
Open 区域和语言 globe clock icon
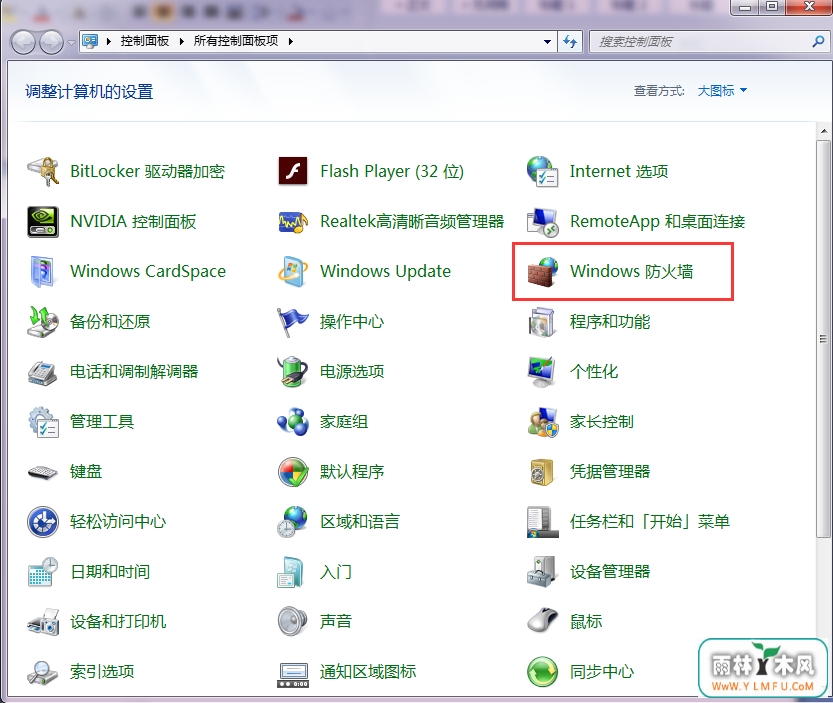pyautogui.click(x=293, y=522)
